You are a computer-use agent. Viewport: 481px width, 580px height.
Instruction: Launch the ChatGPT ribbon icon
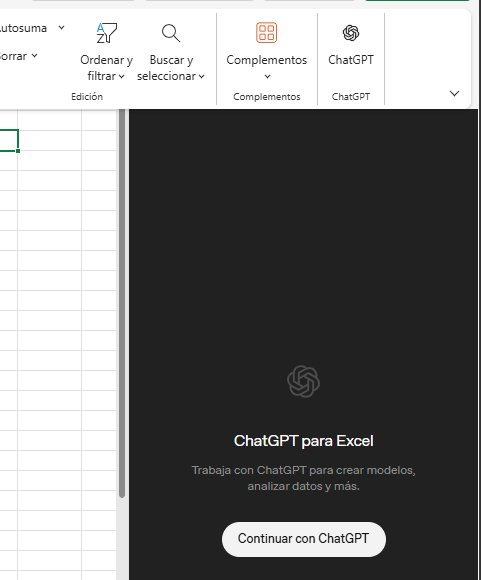351,33
